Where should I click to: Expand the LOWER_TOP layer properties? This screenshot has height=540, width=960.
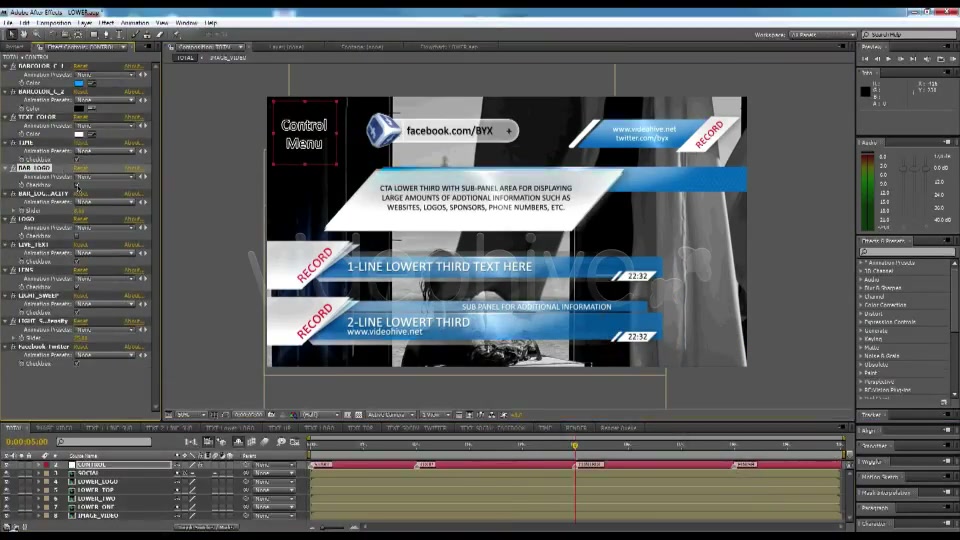coord(39,490)
